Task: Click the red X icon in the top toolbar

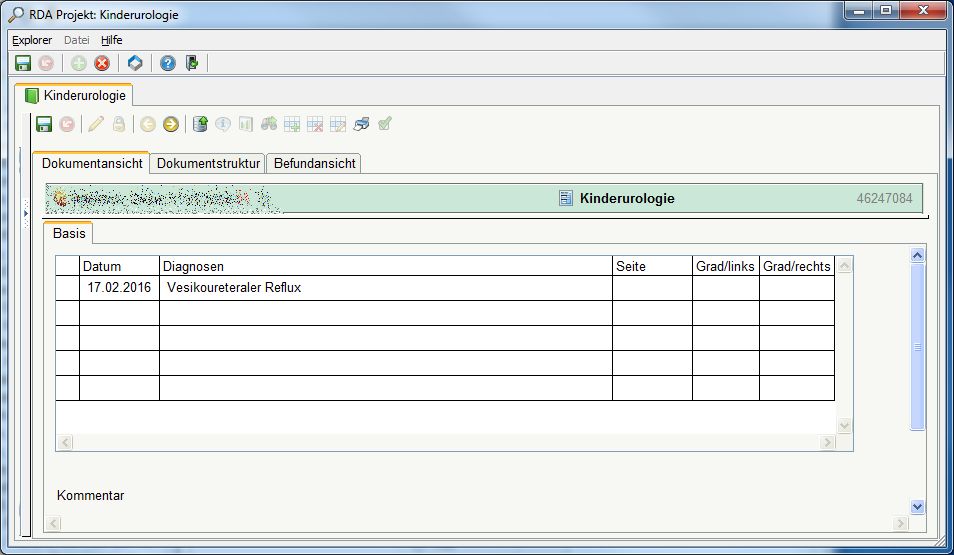Action: 102,63
